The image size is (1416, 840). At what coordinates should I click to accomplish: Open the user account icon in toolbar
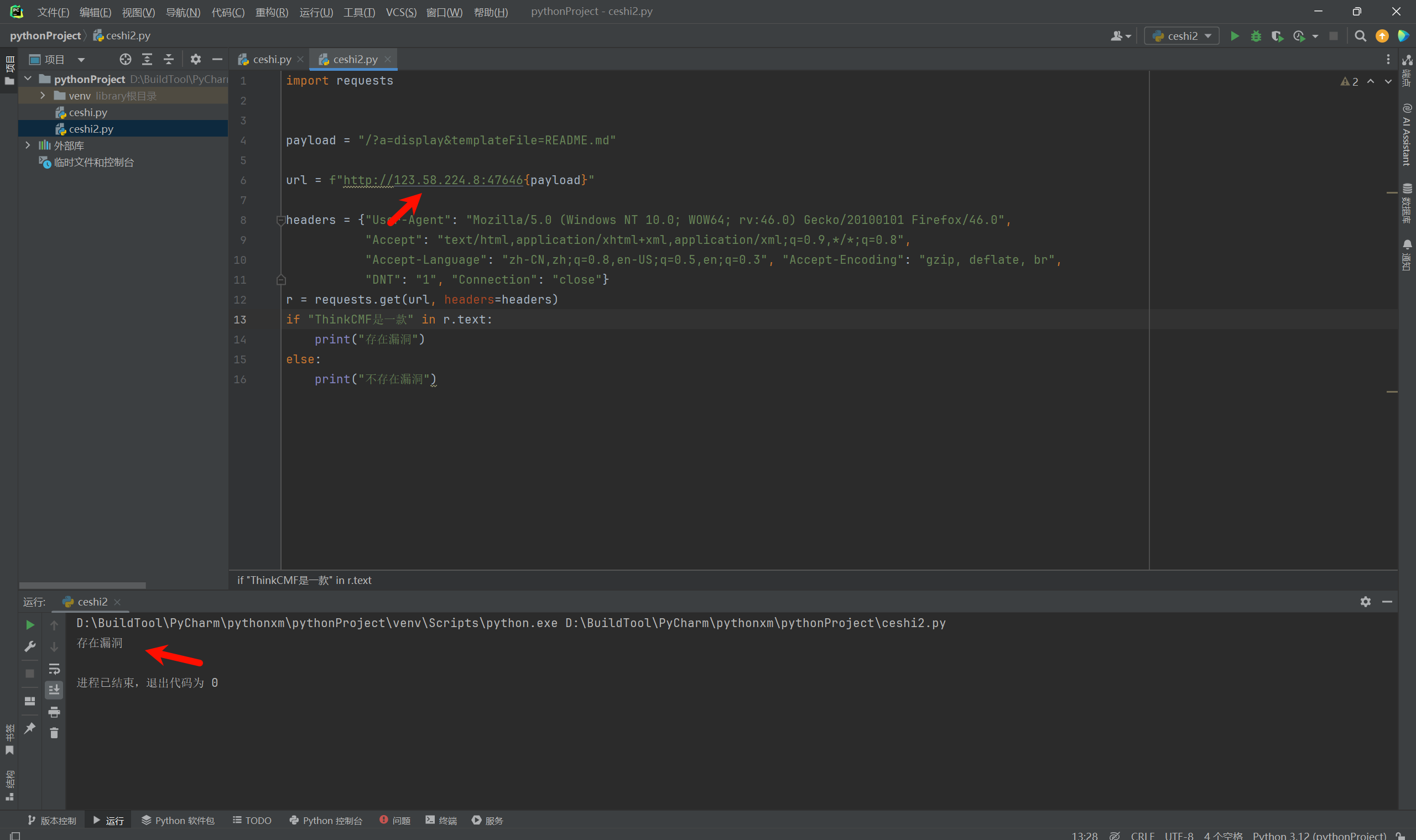1120,36
